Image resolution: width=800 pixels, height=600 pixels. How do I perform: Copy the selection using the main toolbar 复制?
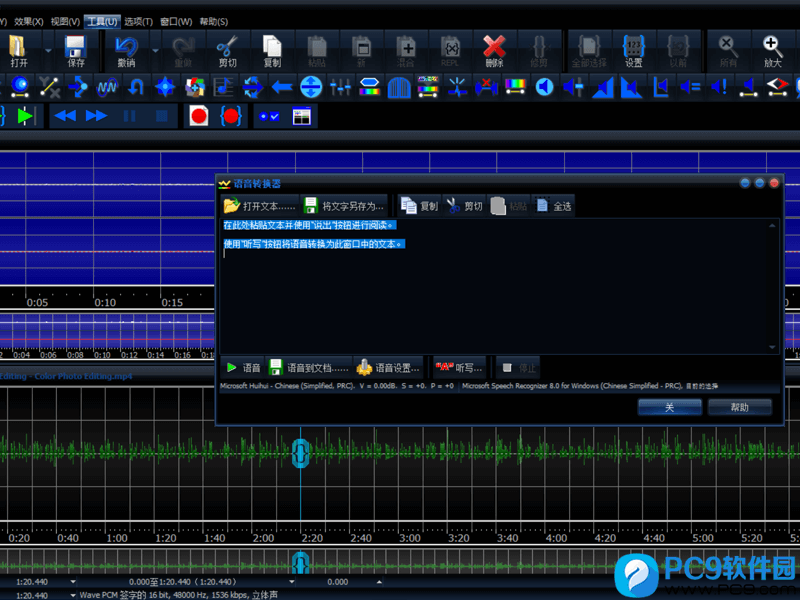coord(272,51)
